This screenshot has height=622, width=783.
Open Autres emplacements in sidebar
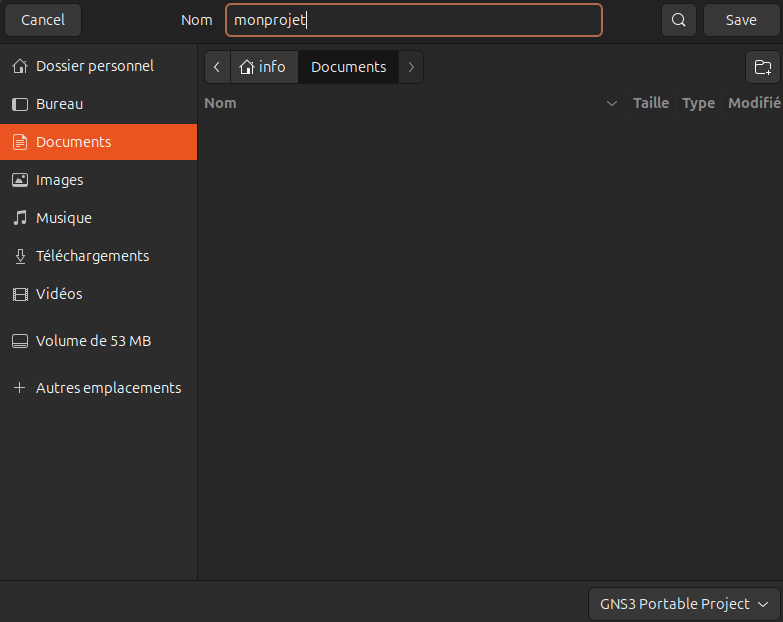coord(107,388)
